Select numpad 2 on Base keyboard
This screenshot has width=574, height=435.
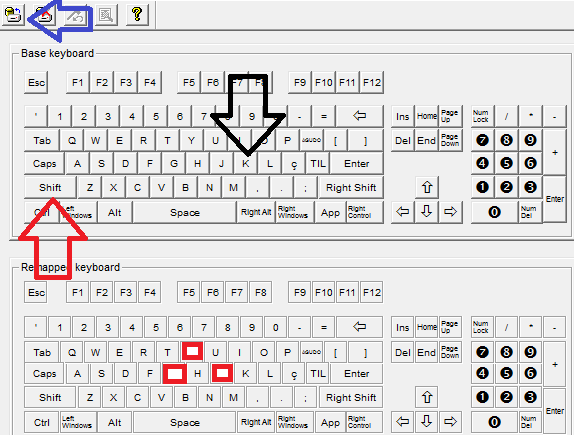[x=506, y=187]
